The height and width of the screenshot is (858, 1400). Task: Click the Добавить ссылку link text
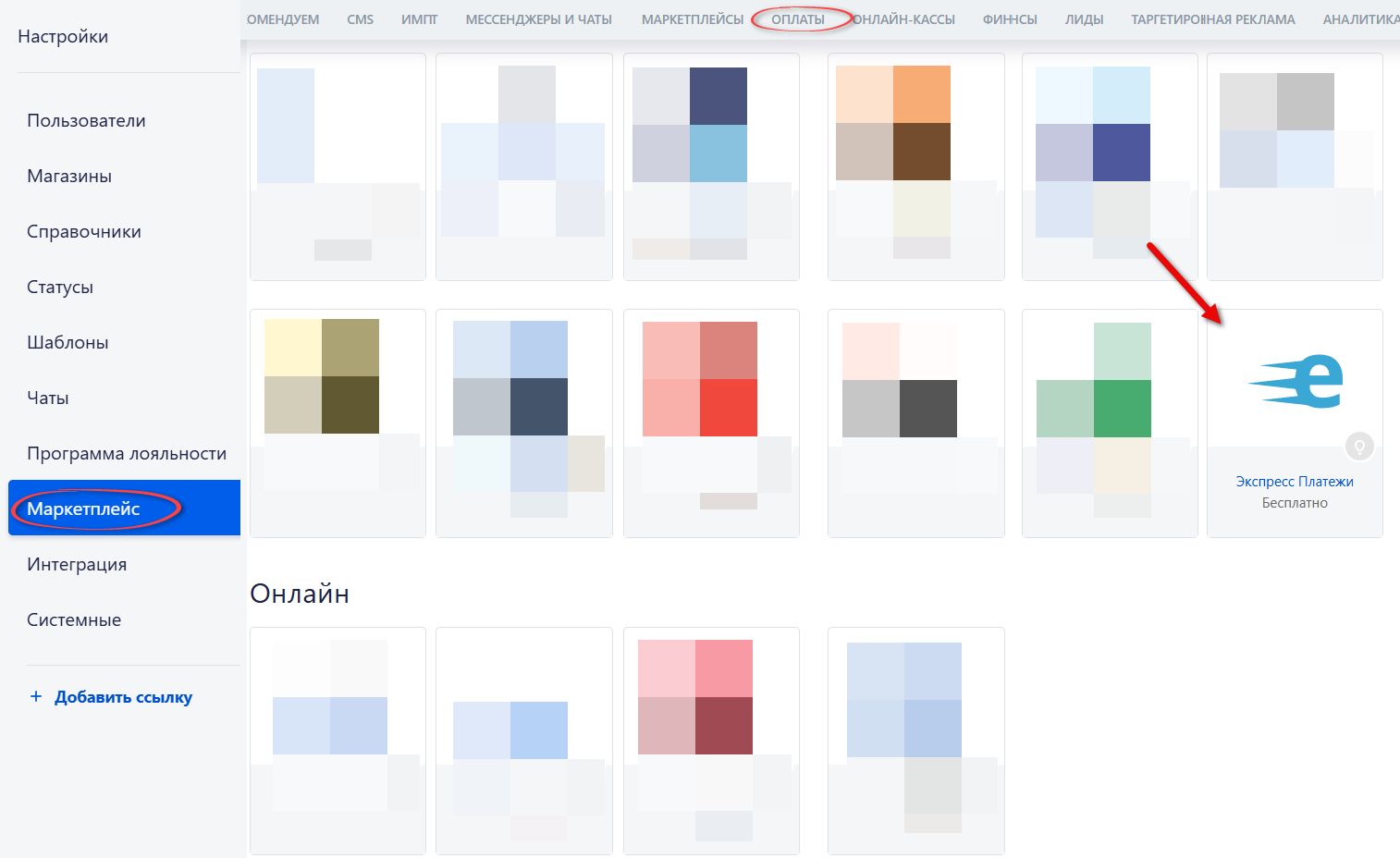(123, 697)
